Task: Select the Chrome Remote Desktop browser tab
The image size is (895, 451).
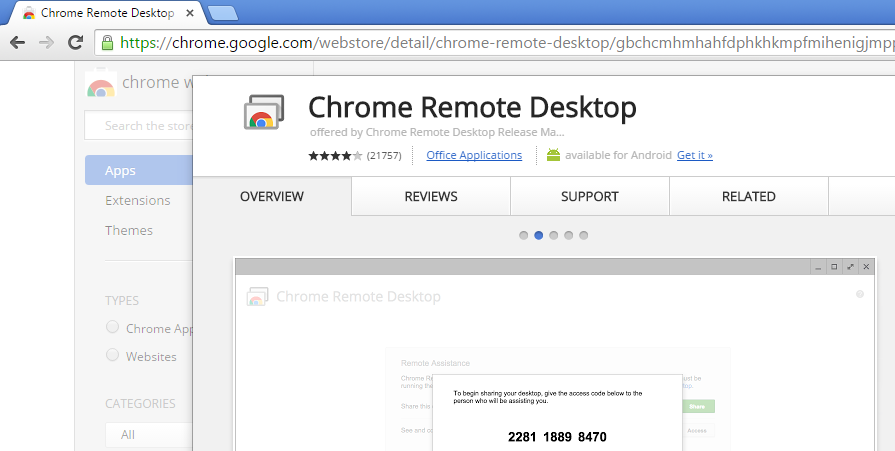Action: 107,13
